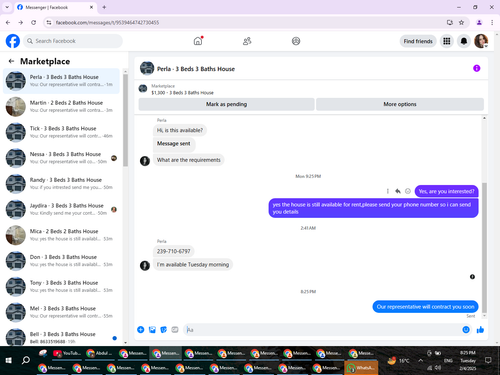The image size is (500, 375).
Task: Click the conversation list scrollbar
Action: tap(125, 120)
